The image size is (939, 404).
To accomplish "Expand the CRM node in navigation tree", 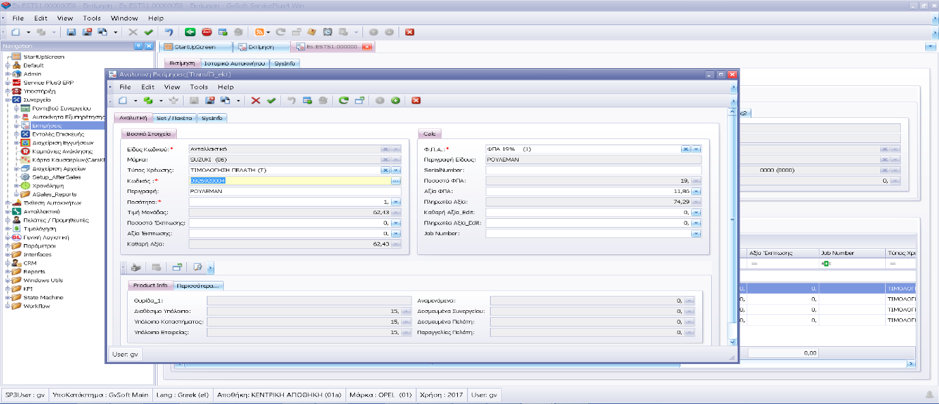I will point(7,262).
